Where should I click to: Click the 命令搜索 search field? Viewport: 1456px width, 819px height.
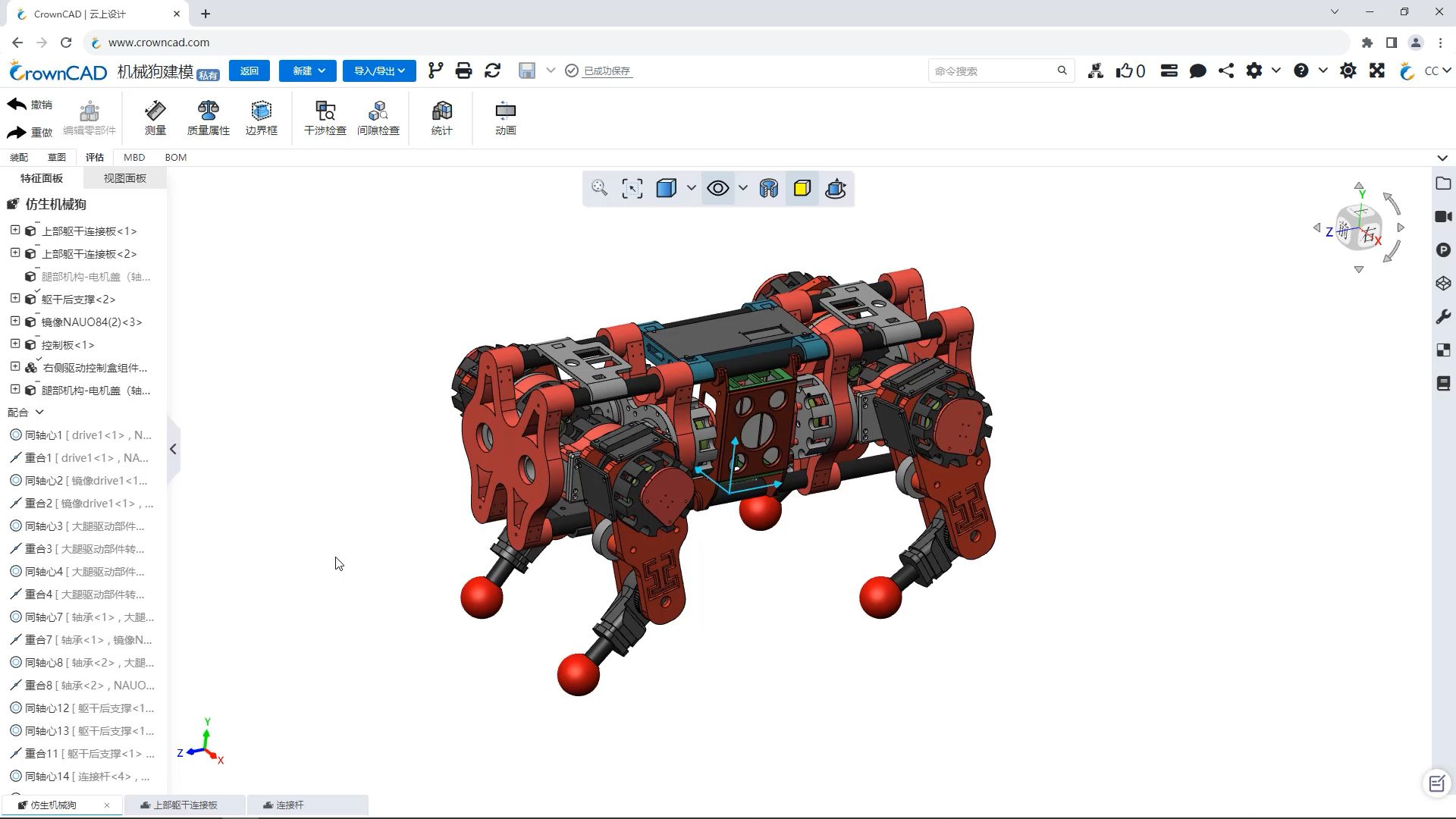pos(992,71)
